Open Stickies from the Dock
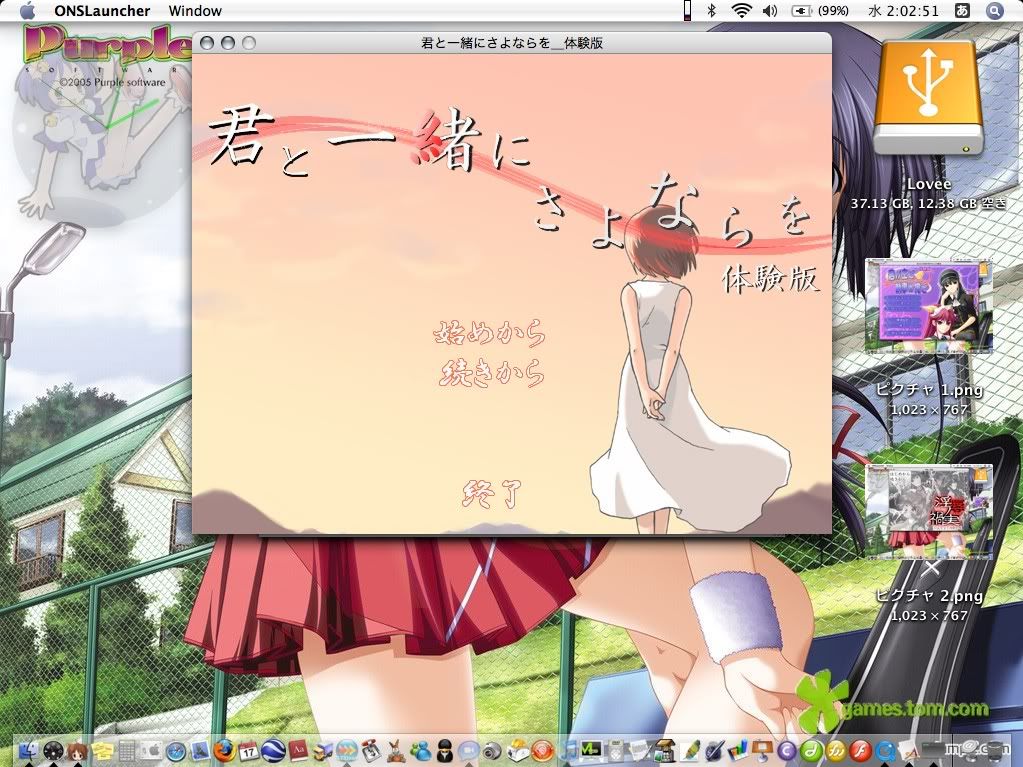This screenshot has width=1023, height=767. 102,751
